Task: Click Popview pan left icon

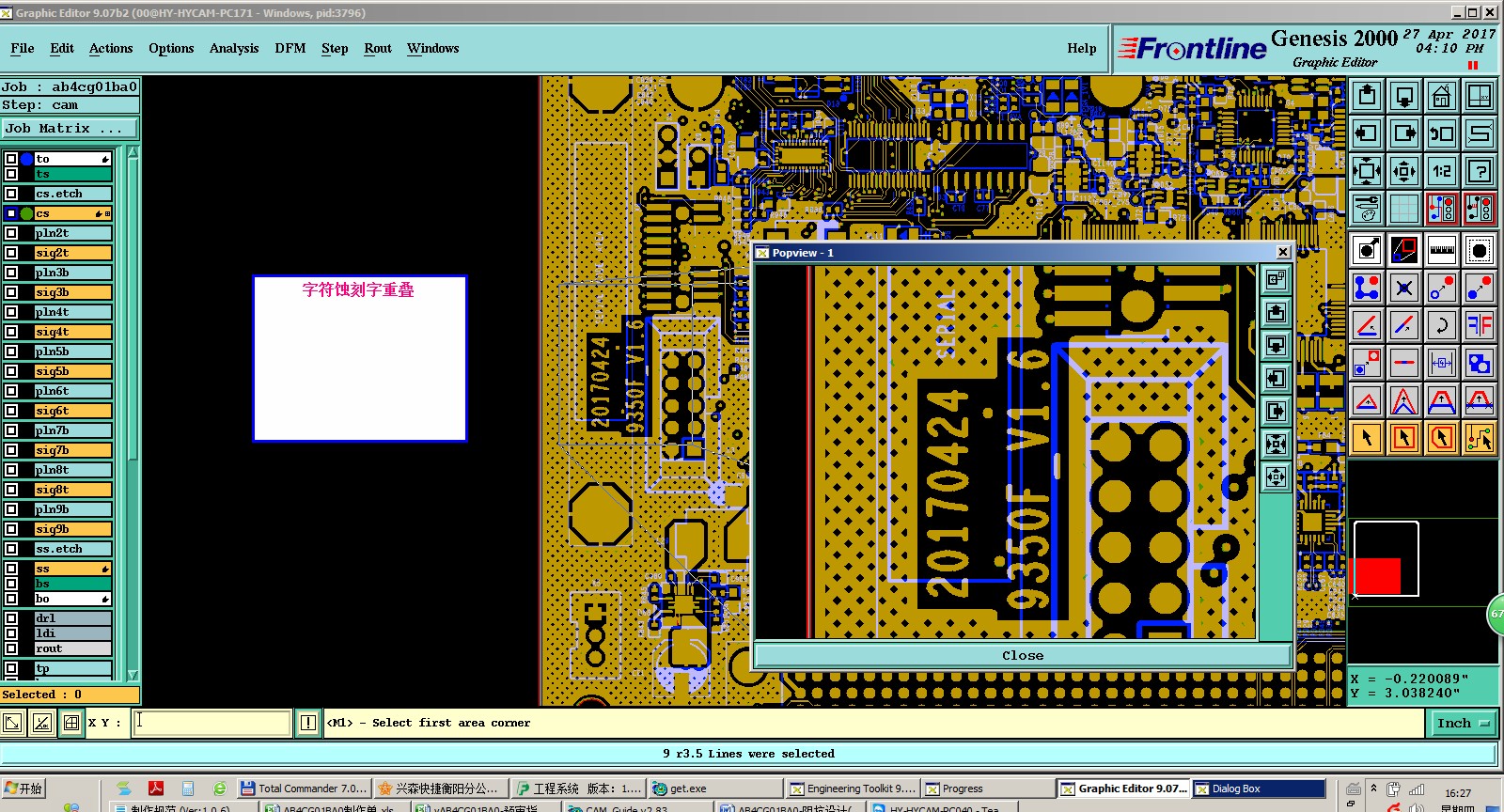Action: (1276, 378)
